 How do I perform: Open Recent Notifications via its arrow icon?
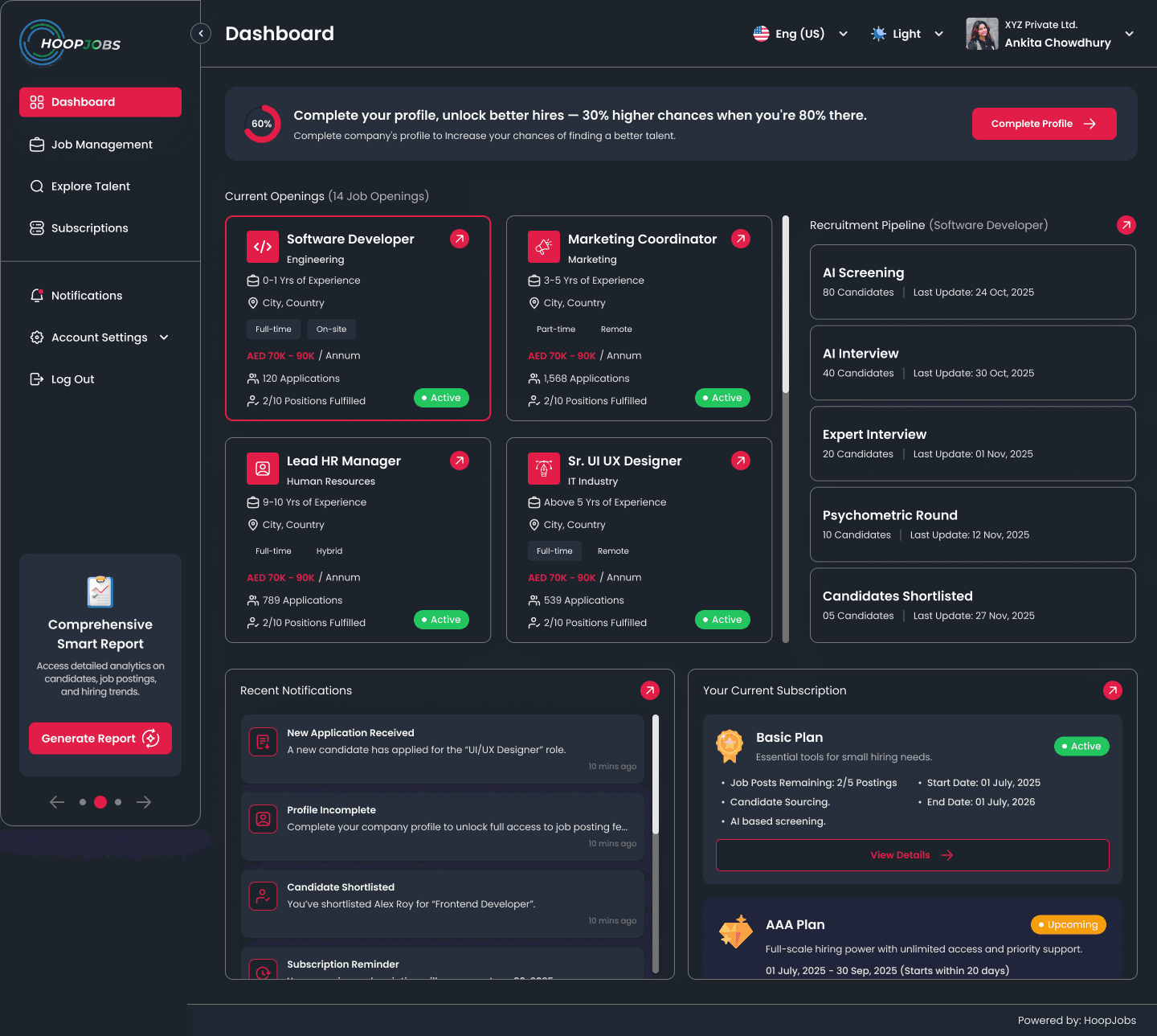pyautogui.click(x=650, y=690)
